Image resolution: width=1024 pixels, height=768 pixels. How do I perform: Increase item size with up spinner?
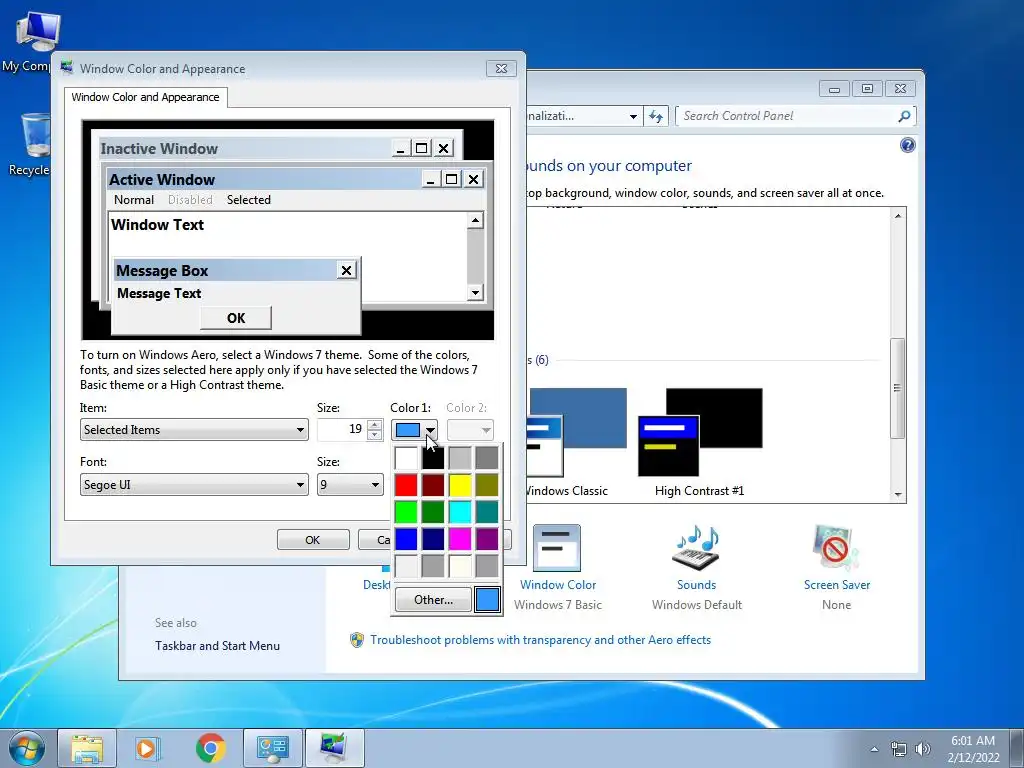point(374,424)
